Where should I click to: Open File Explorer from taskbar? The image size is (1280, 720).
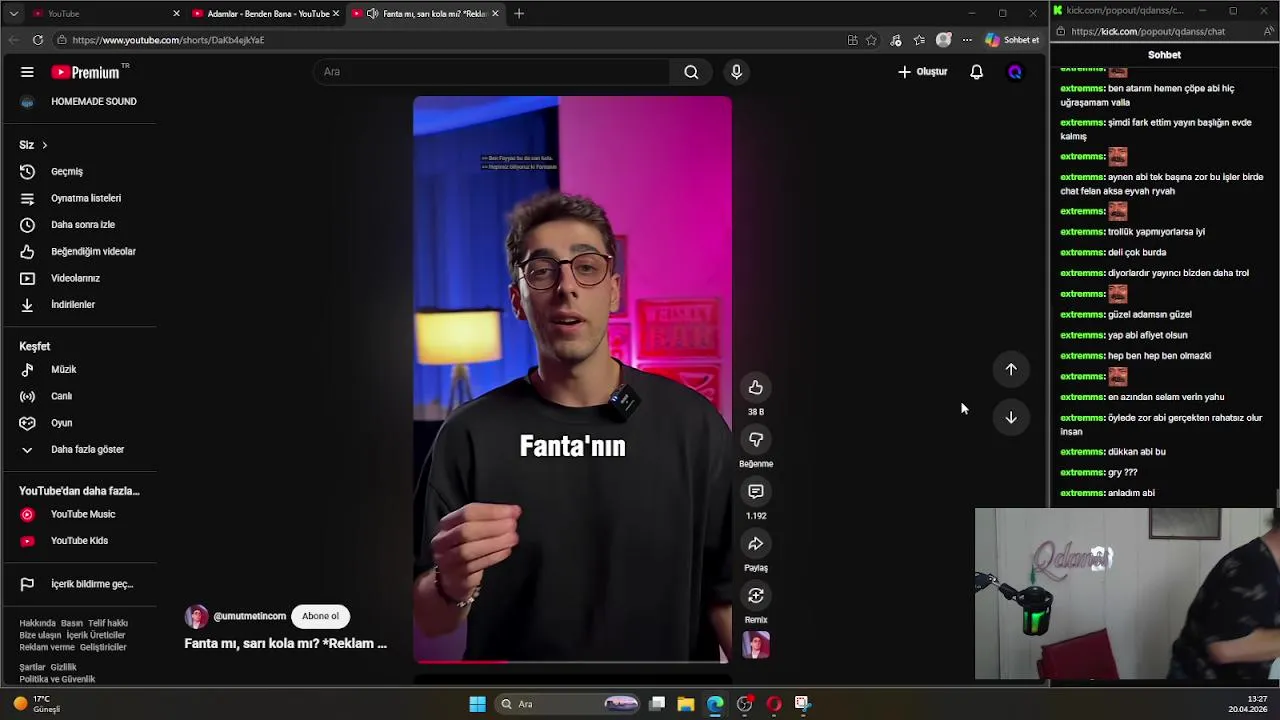point(685,704)
